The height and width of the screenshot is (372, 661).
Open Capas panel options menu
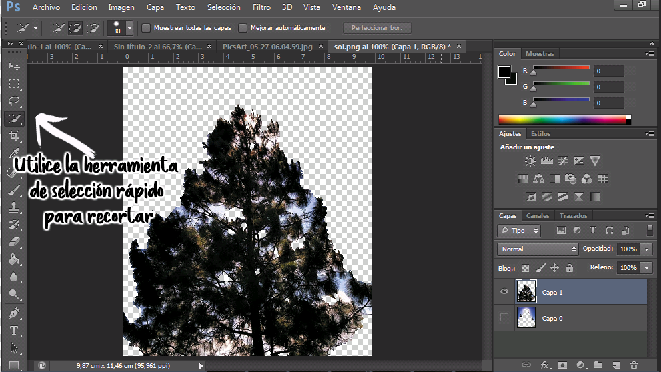[x=650, y=216]
